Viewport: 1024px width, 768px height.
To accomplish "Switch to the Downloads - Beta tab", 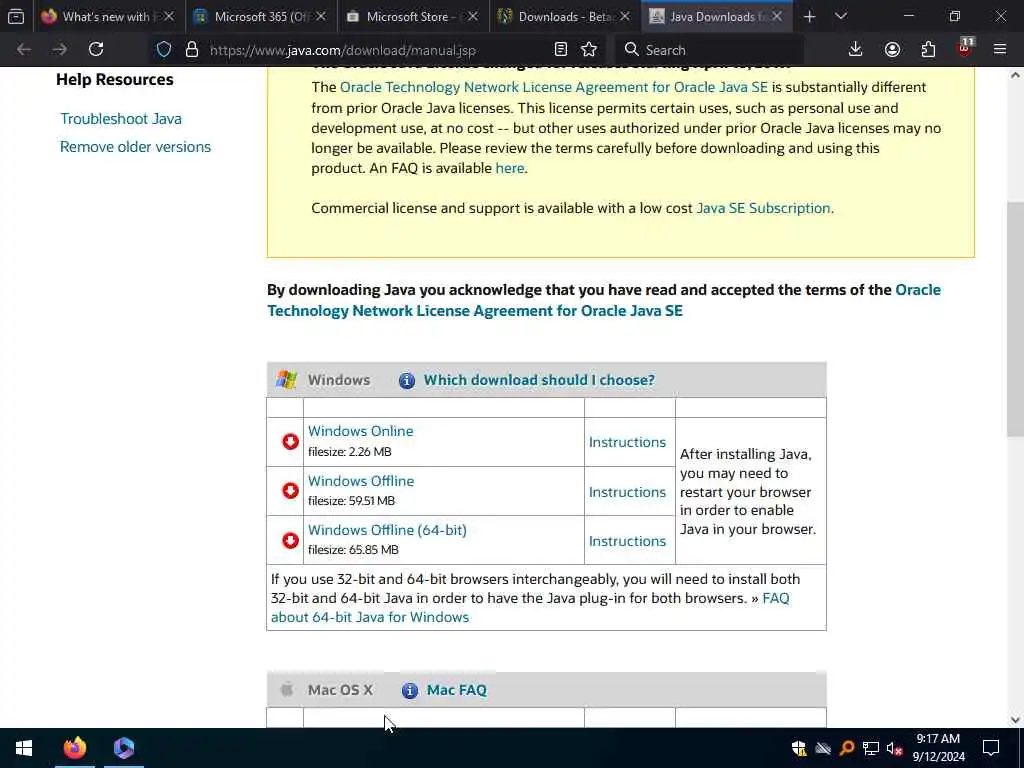I will click(562, 16).
